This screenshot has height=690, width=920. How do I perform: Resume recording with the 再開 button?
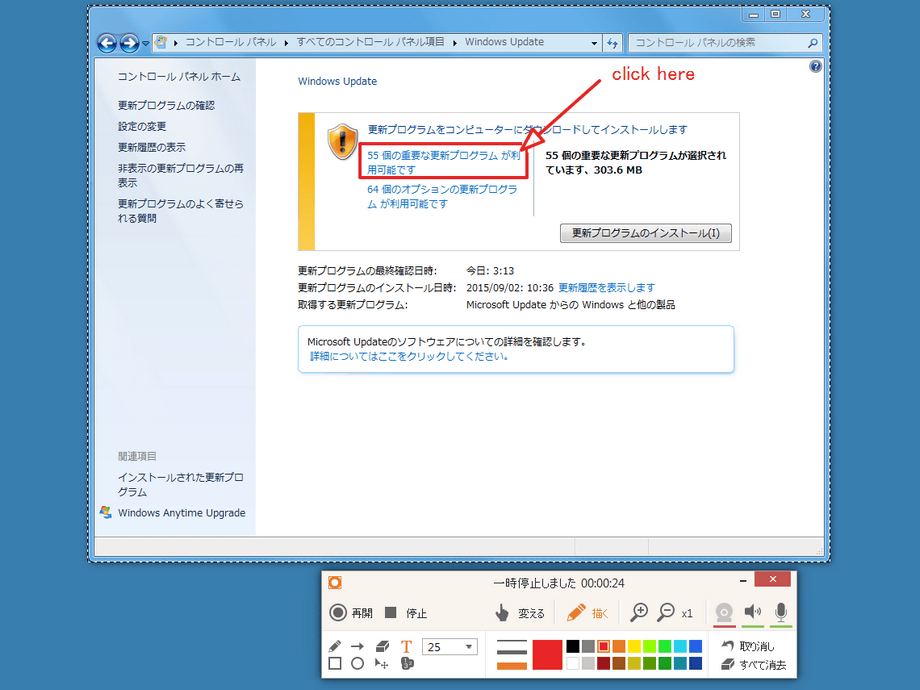pyautogui.click(x=351, y=613)
